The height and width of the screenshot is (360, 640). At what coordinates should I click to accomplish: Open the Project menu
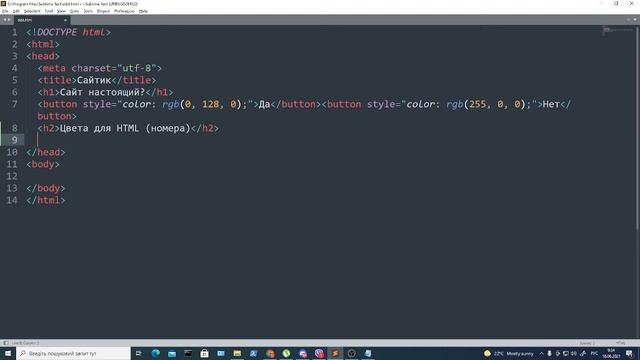[103, 11]
